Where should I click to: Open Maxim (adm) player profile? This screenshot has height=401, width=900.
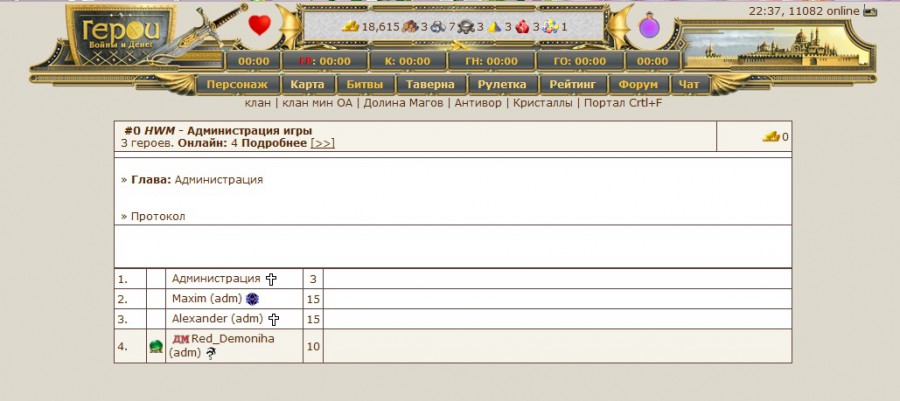click(207, 299)
